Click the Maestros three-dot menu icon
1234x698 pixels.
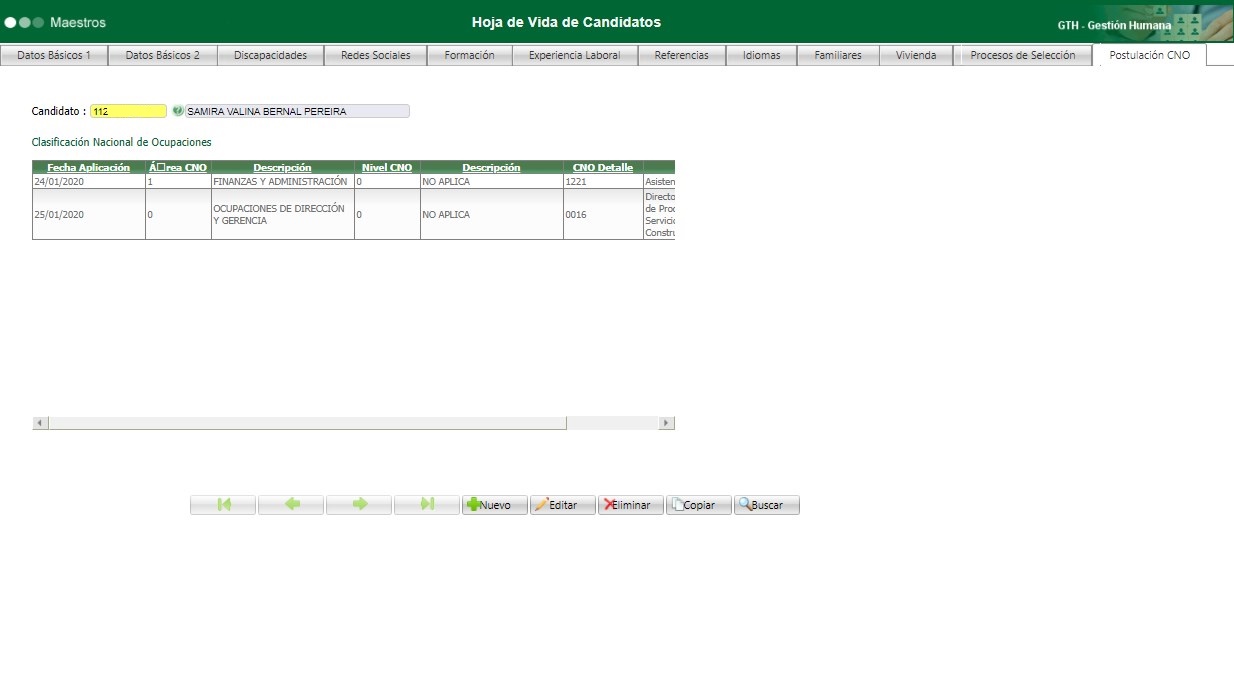tap(24, 22)
